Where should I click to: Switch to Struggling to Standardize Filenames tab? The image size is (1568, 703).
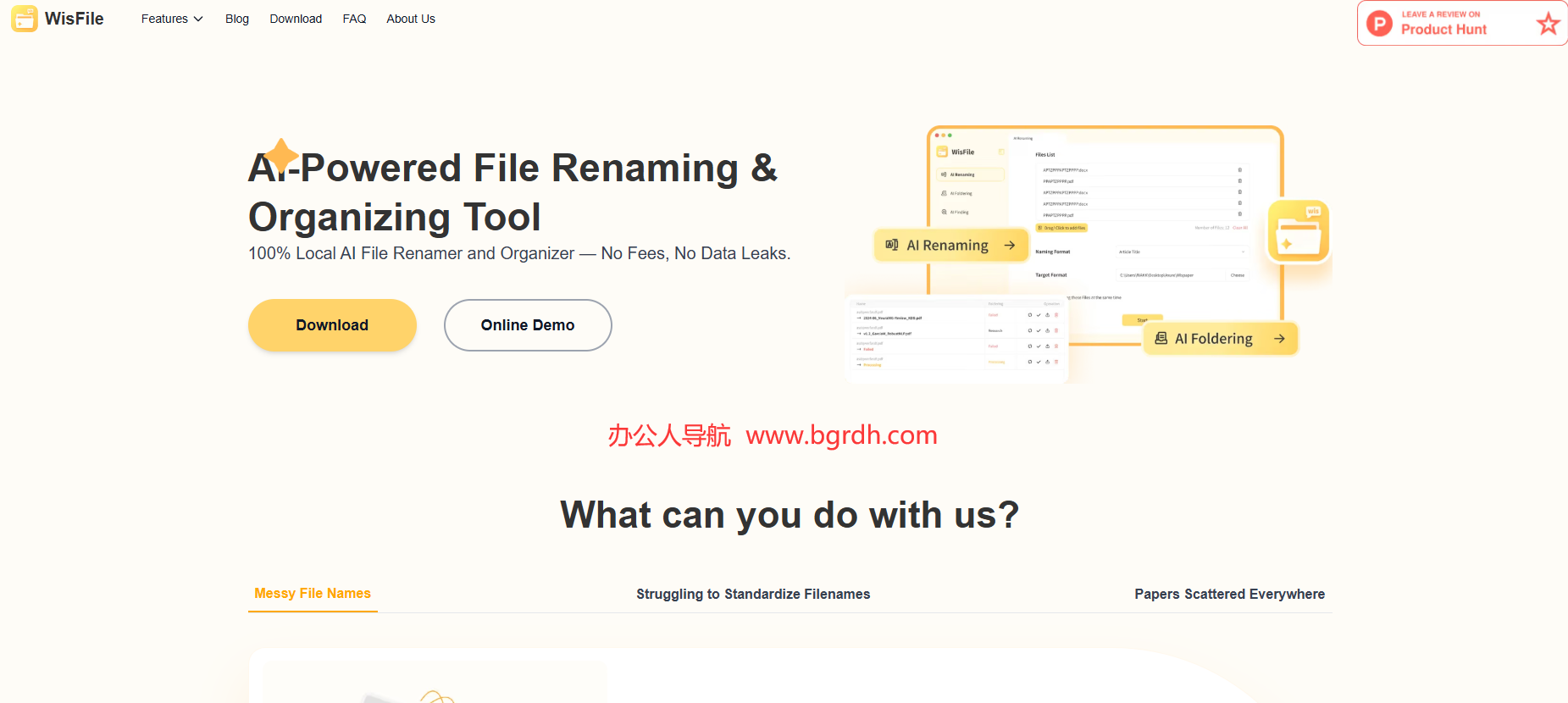click(x=753, y=595)
